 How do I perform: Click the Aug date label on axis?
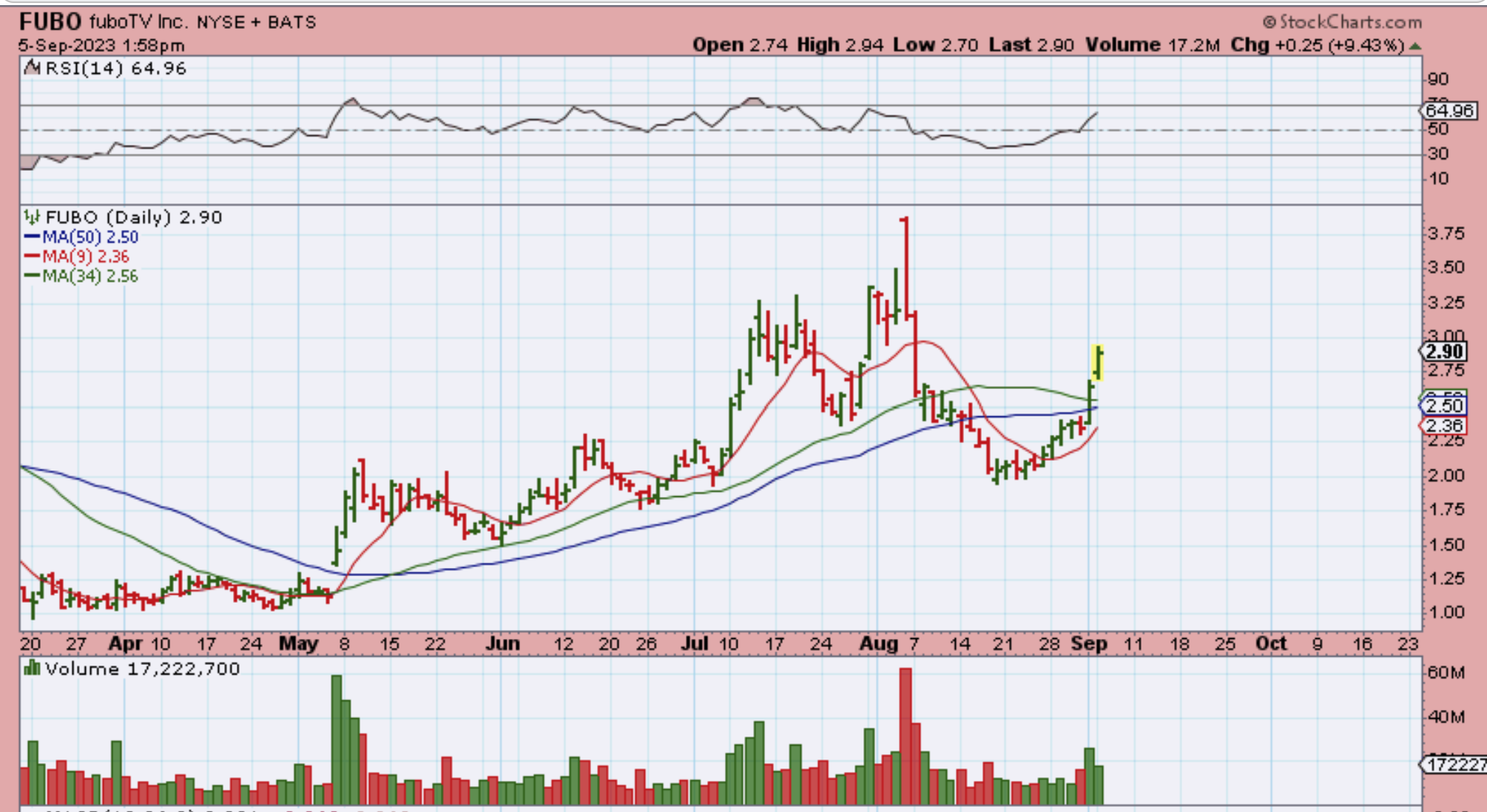pyautogui.click(x=878, y=644)
